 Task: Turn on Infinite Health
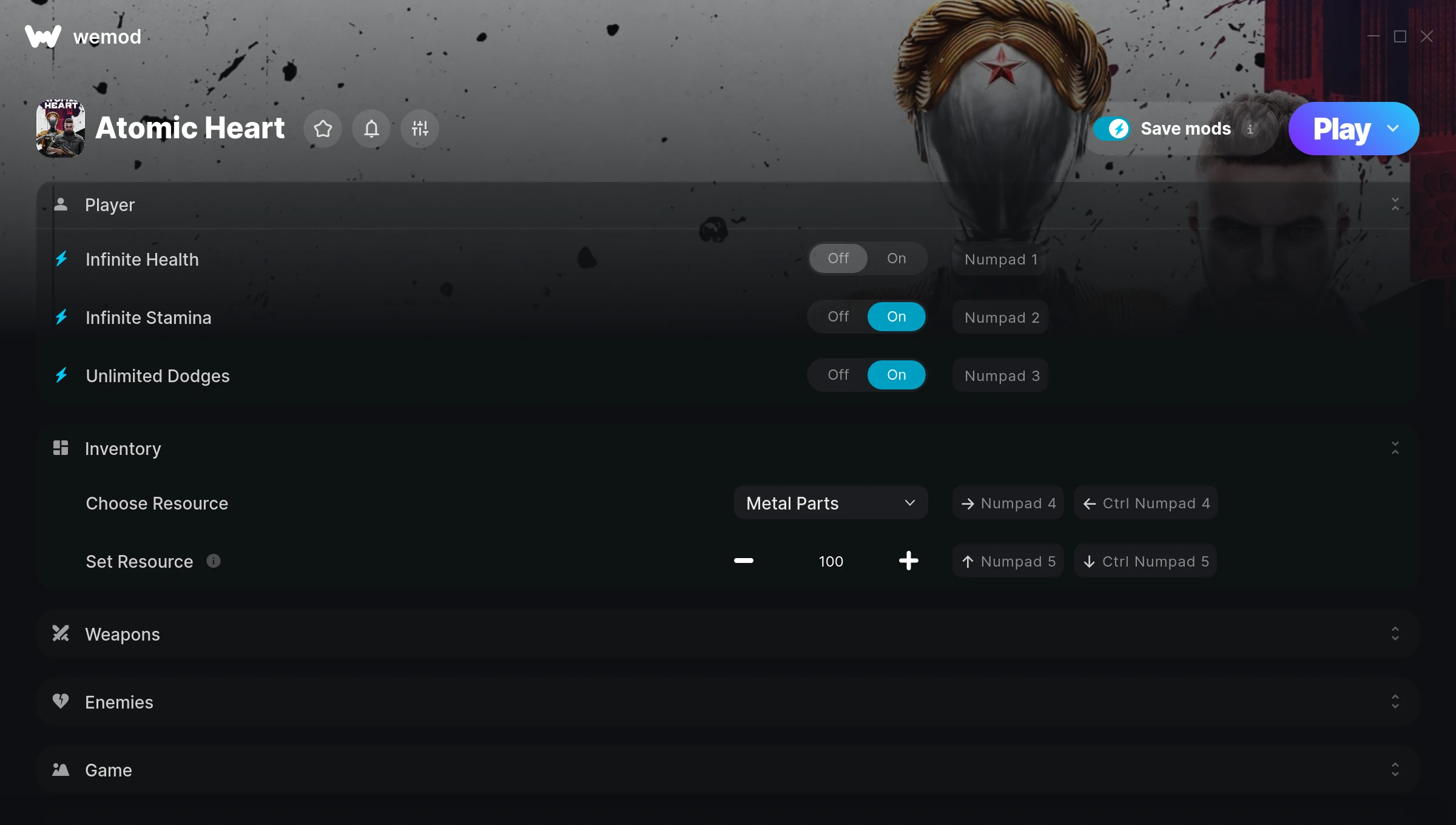(x=897, y=258)
